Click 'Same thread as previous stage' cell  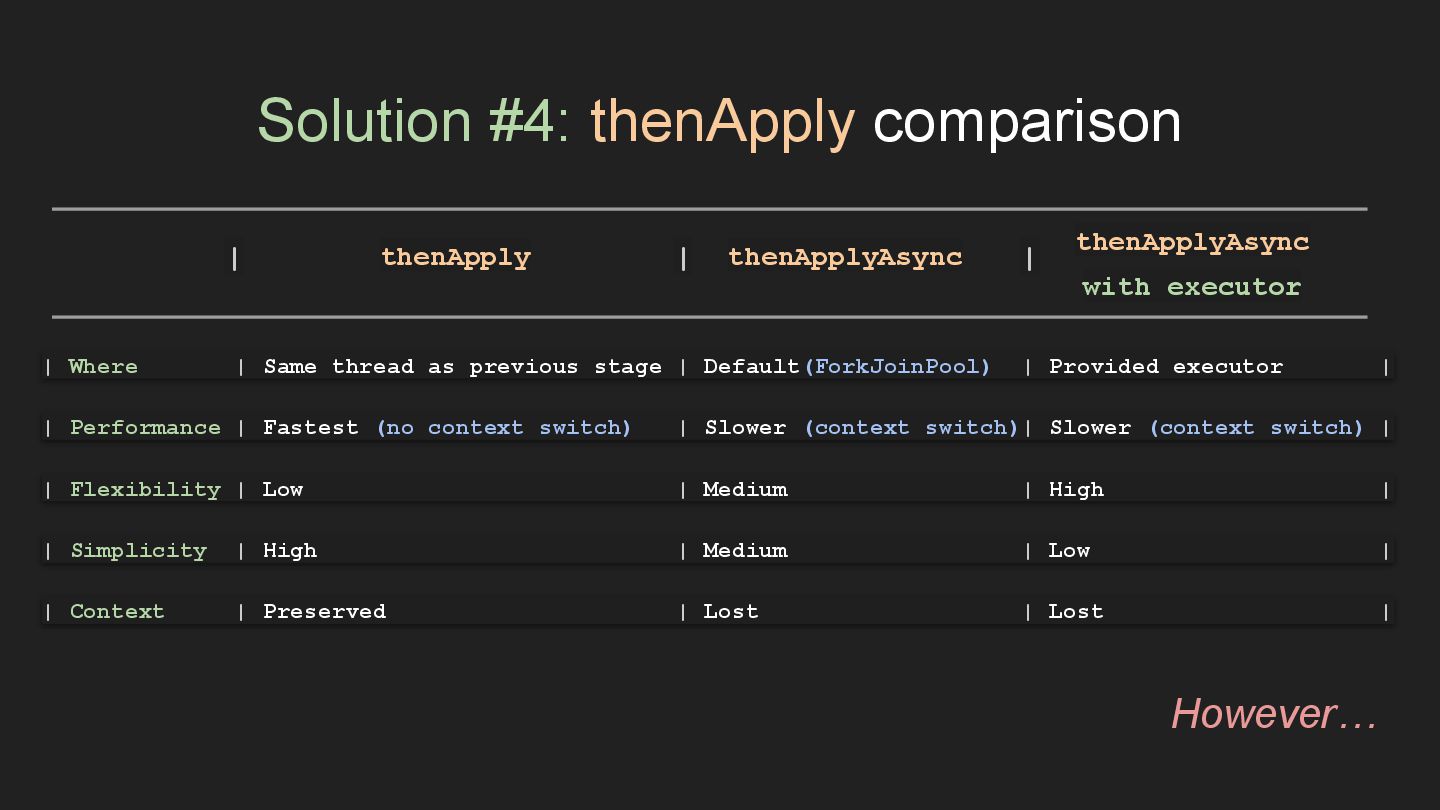[463, 367]
